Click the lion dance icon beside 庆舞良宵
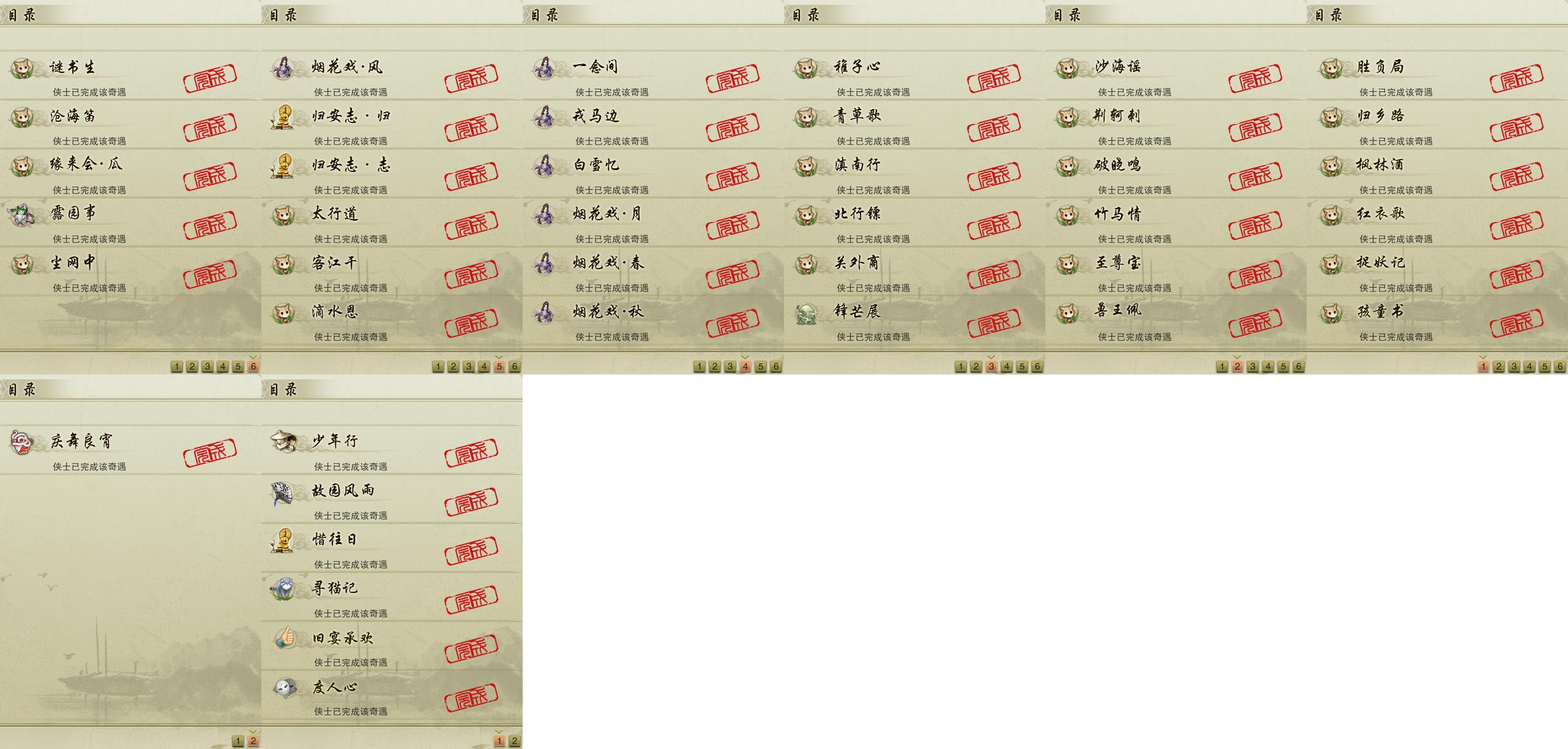The image size is (1568, 749). pyautogui.click(x=21, y=442)
